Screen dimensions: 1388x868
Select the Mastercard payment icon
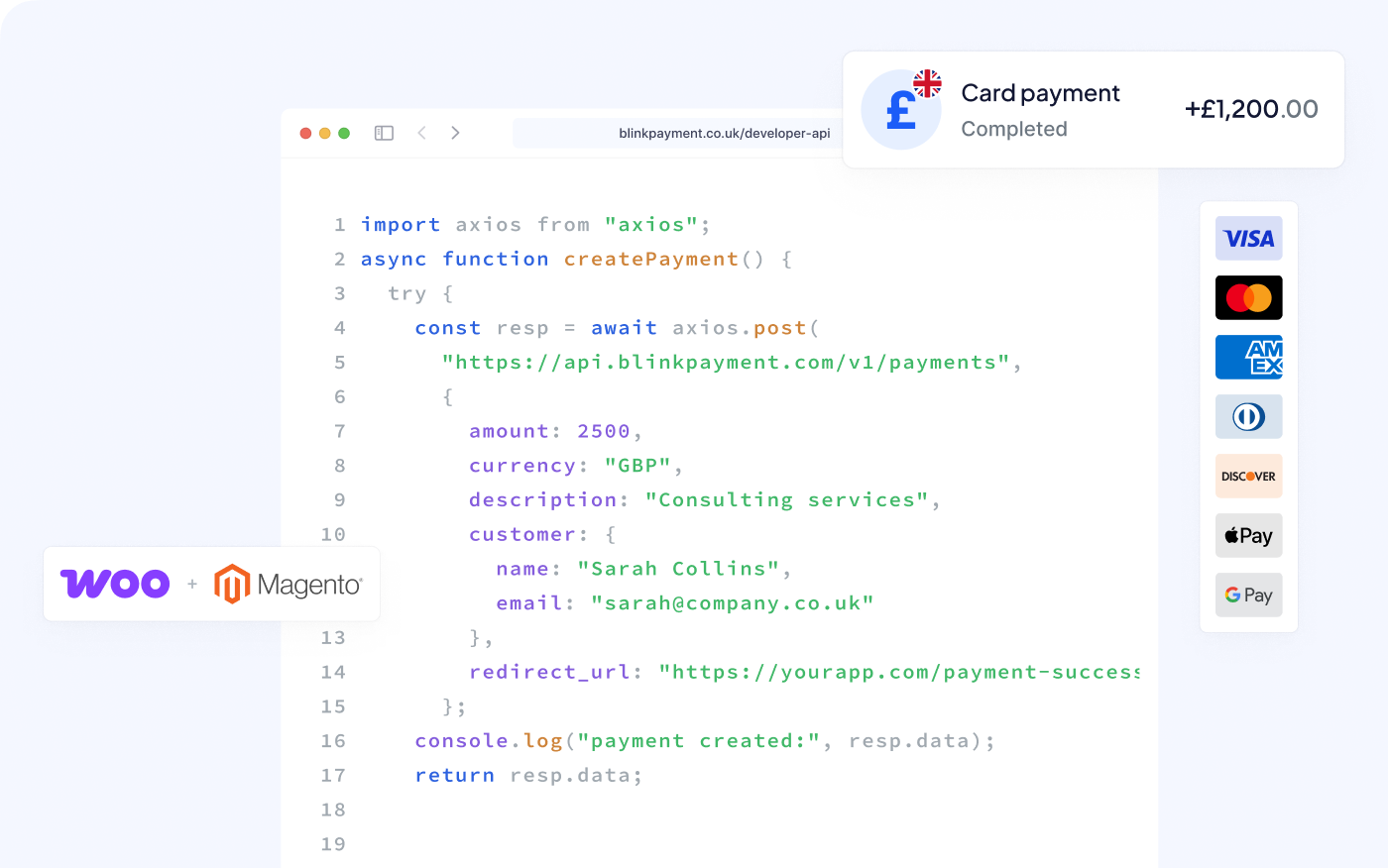[1248, 298]
